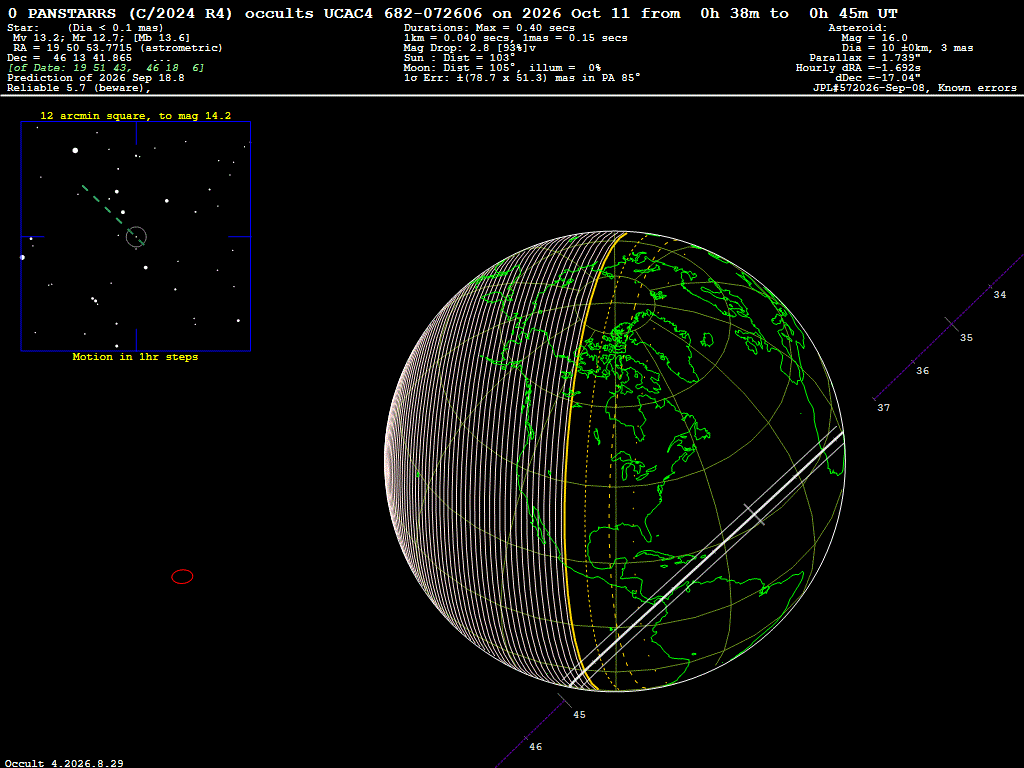Click the green dashed motion track
1024x768 pixels.
(112, 215)
